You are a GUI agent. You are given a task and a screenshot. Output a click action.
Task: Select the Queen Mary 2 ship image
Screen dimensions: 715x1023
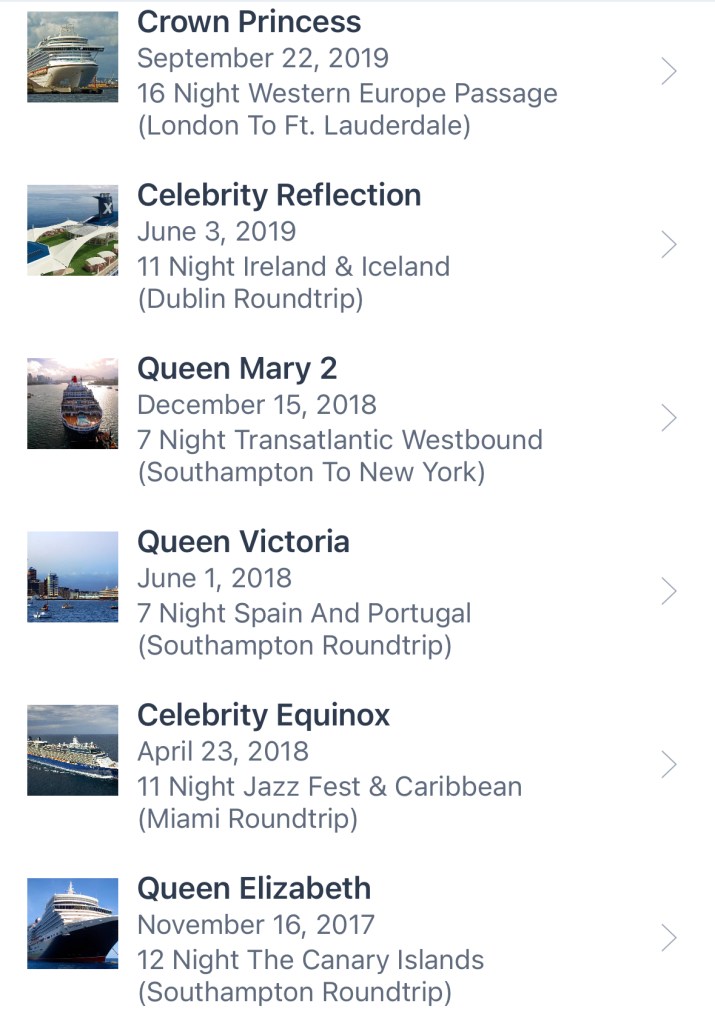click(72, 404)
